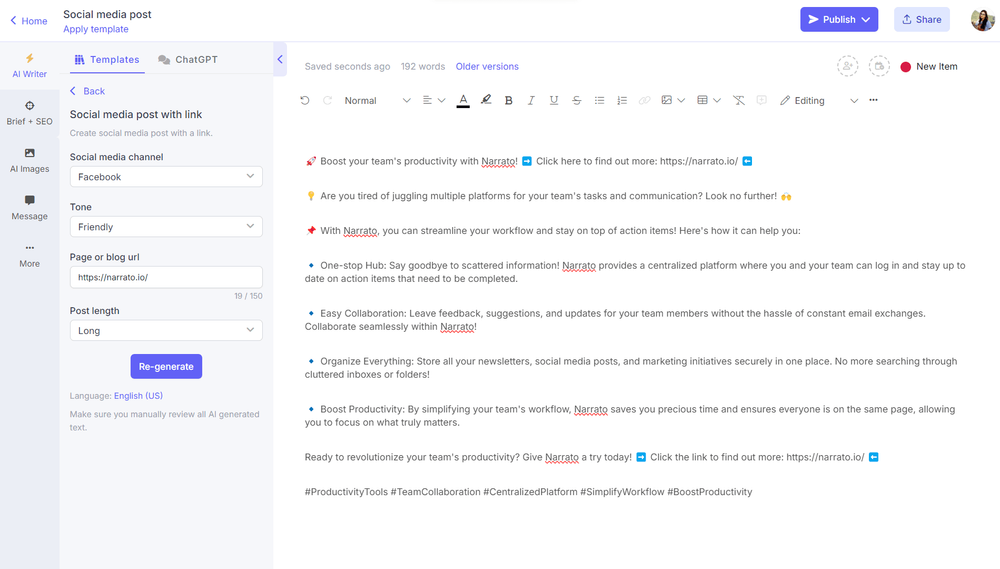Show More sidebar options

point(29,255)
